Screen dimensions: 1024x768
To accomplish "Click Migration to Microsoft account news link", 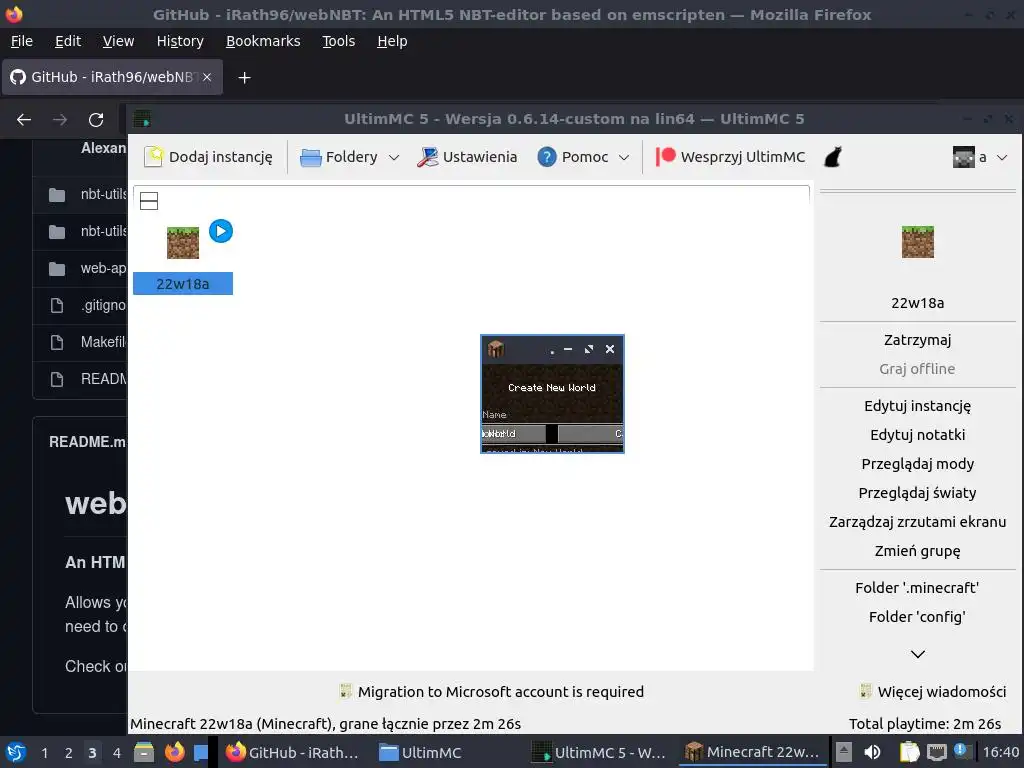I will pos(492,692).
